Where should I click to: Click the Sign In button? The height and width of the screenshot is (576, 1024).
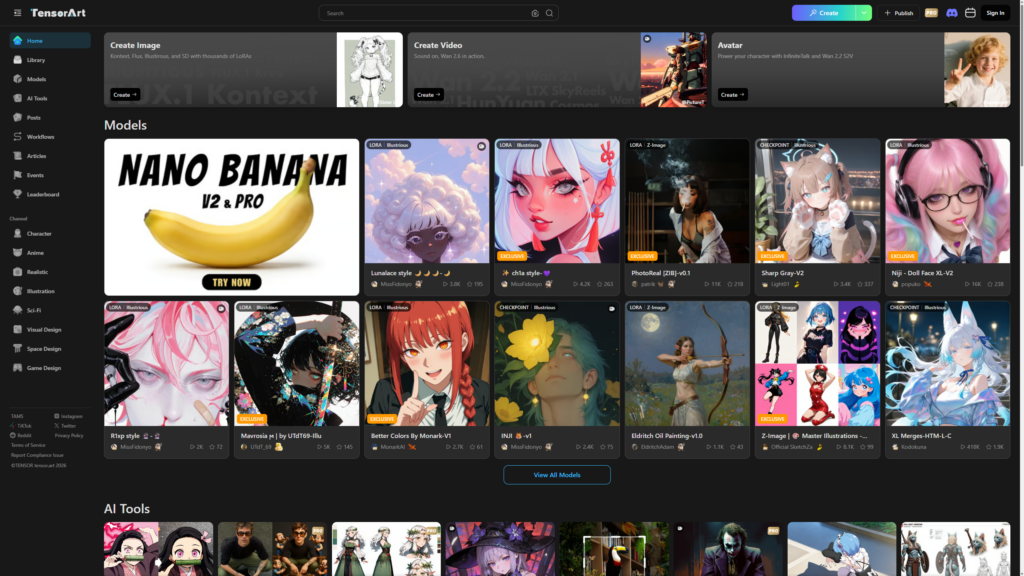coord(994,13)
